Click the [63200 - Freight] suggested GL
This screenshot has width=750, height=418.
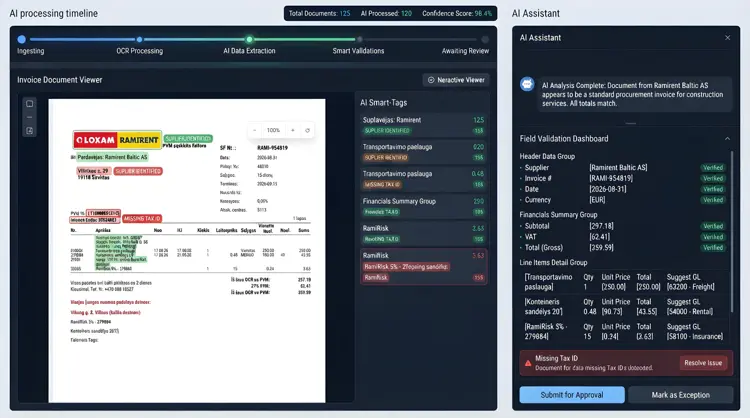pyautogui.click(x=691, y=287)
